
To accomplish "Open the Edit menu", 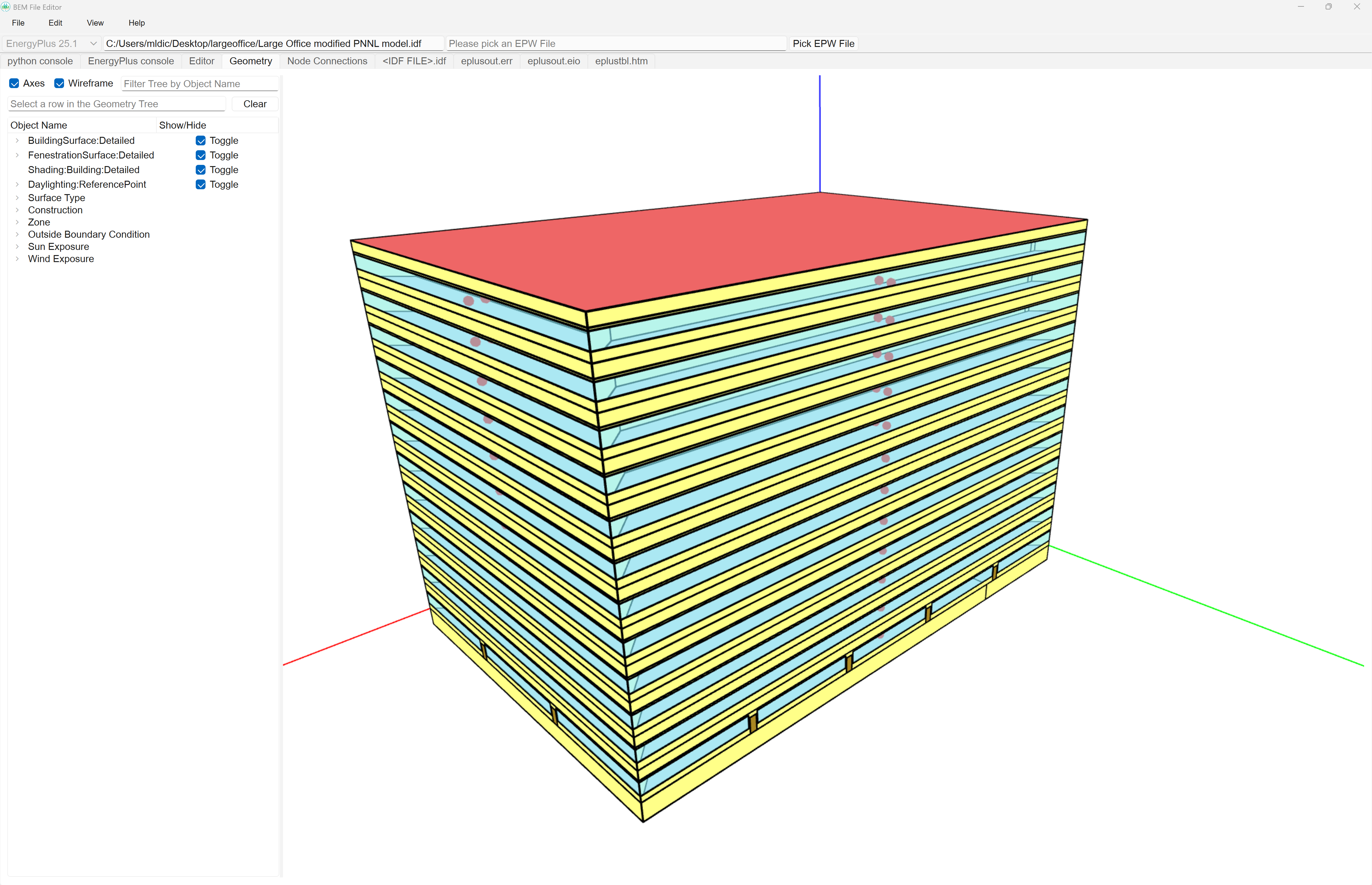I will [x=55, y=23].
